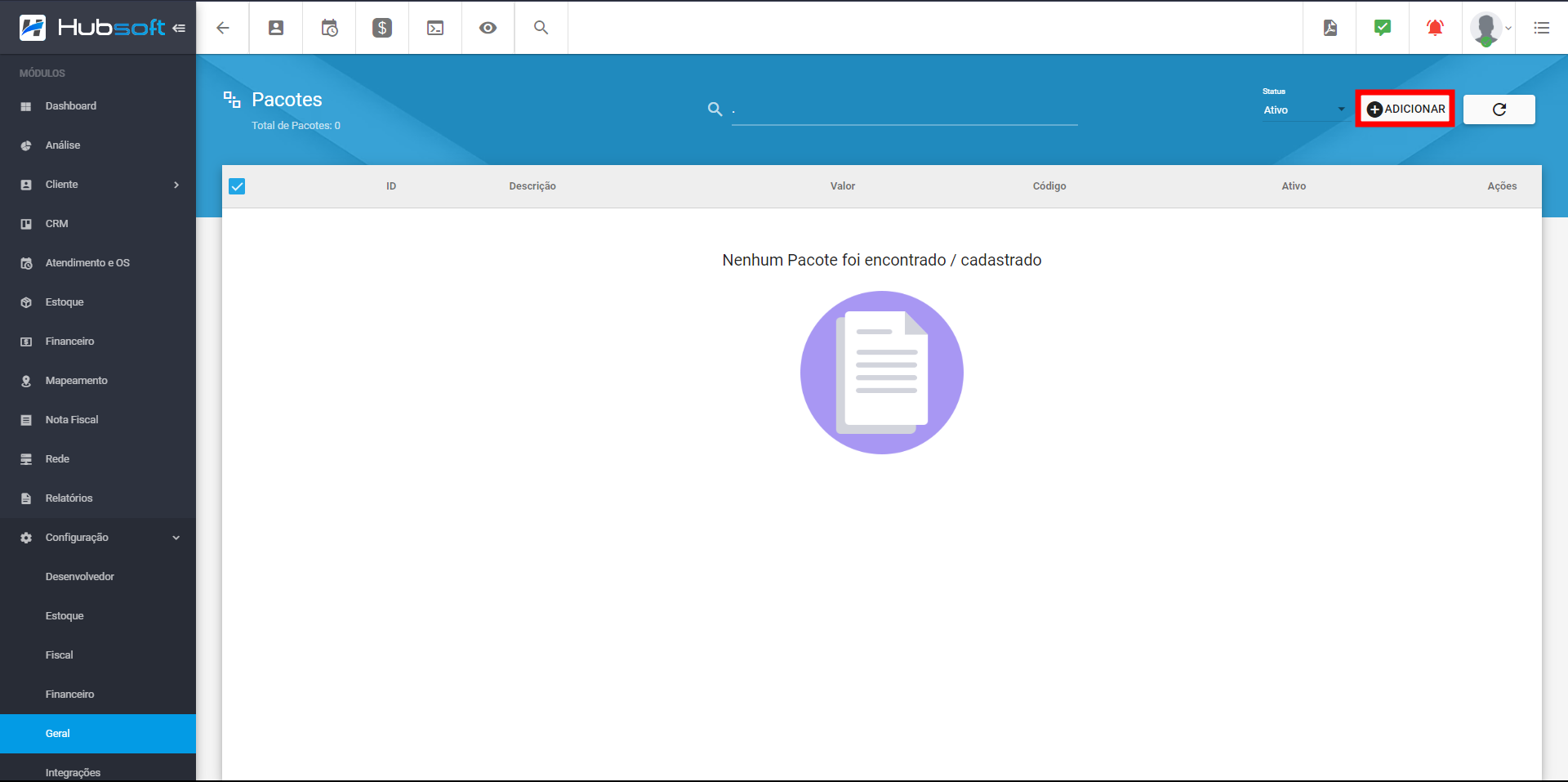This screenshot has width=1568, height=782.
Task: Click the ADICIONAR button
Action: point(1405,109)
